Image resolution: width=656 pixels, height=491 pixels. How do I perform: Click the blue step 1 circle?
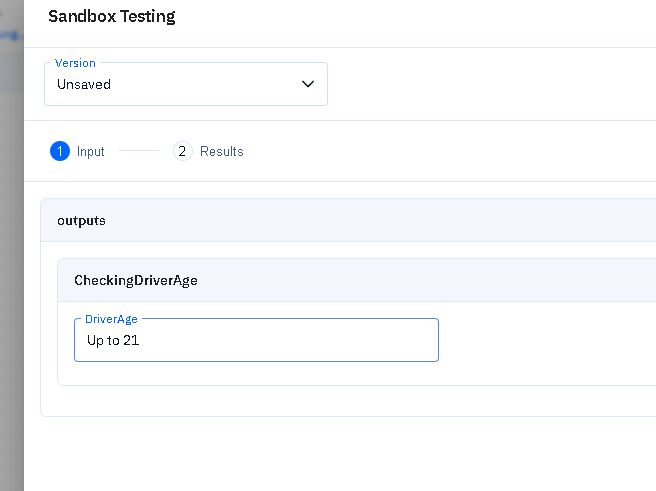coord(60,151)
